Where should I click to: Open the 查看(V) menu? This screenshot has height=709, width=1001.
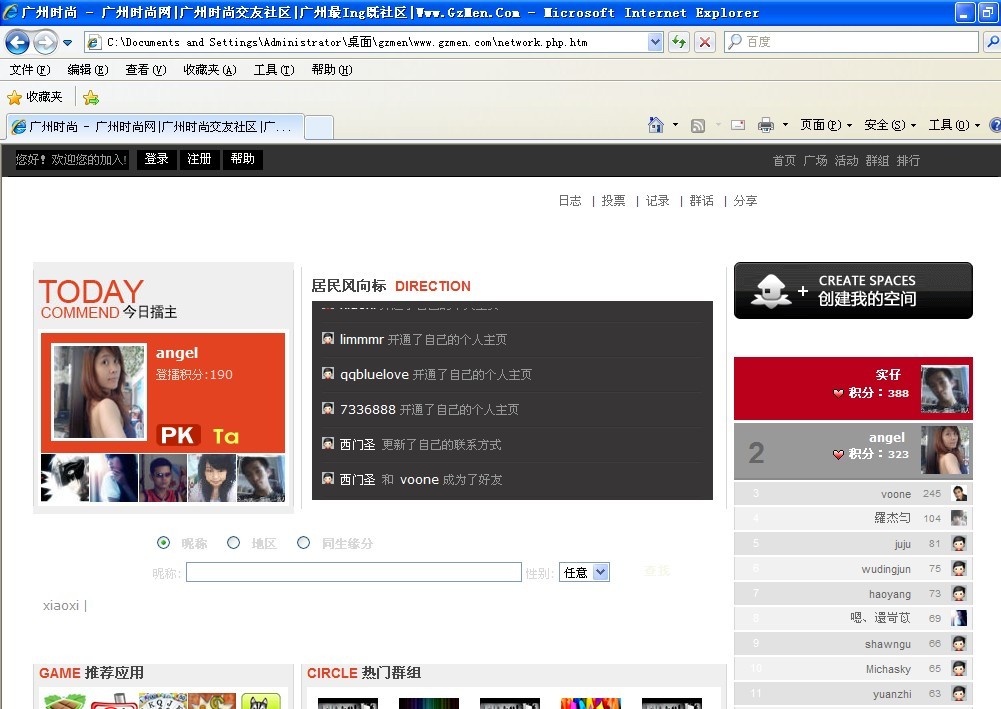coord(146,70)
